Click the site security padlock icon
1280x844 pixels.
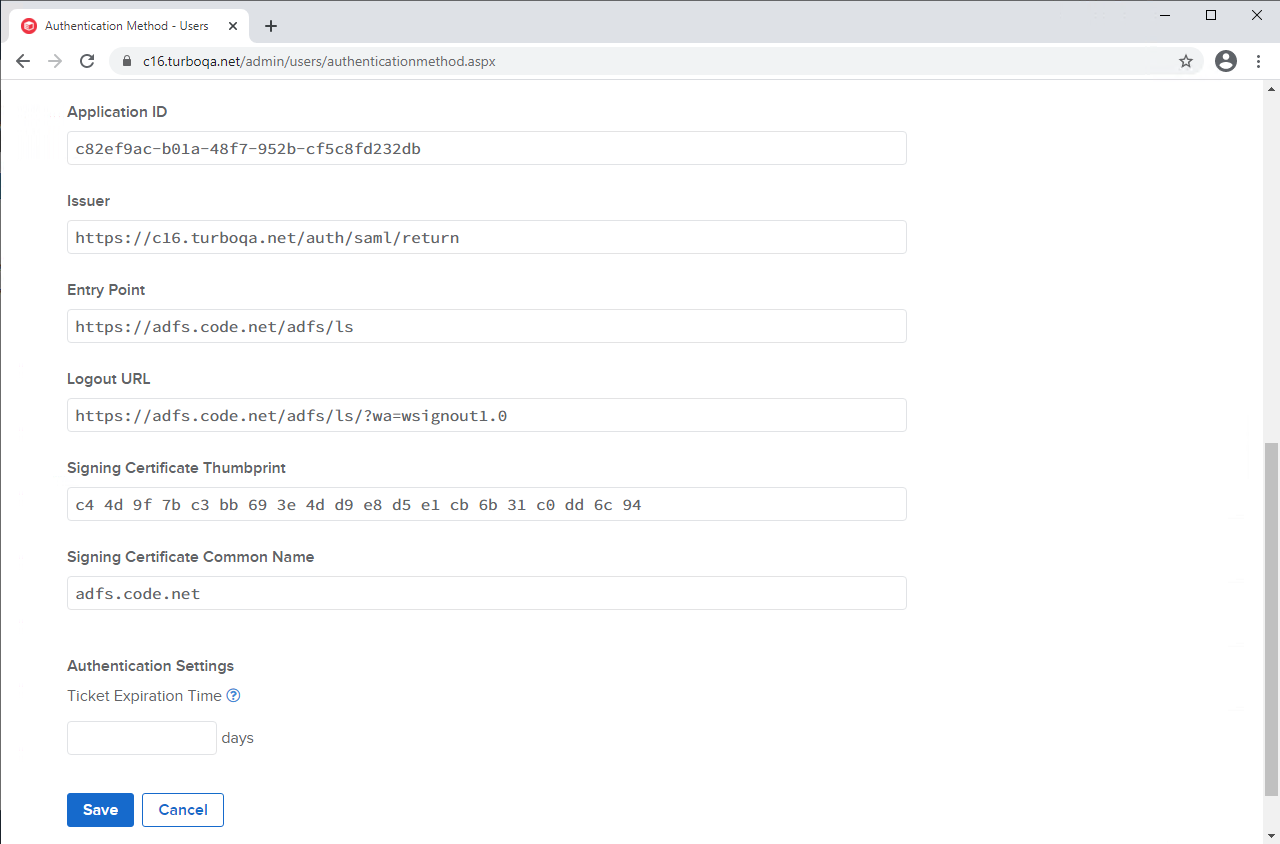126,61
